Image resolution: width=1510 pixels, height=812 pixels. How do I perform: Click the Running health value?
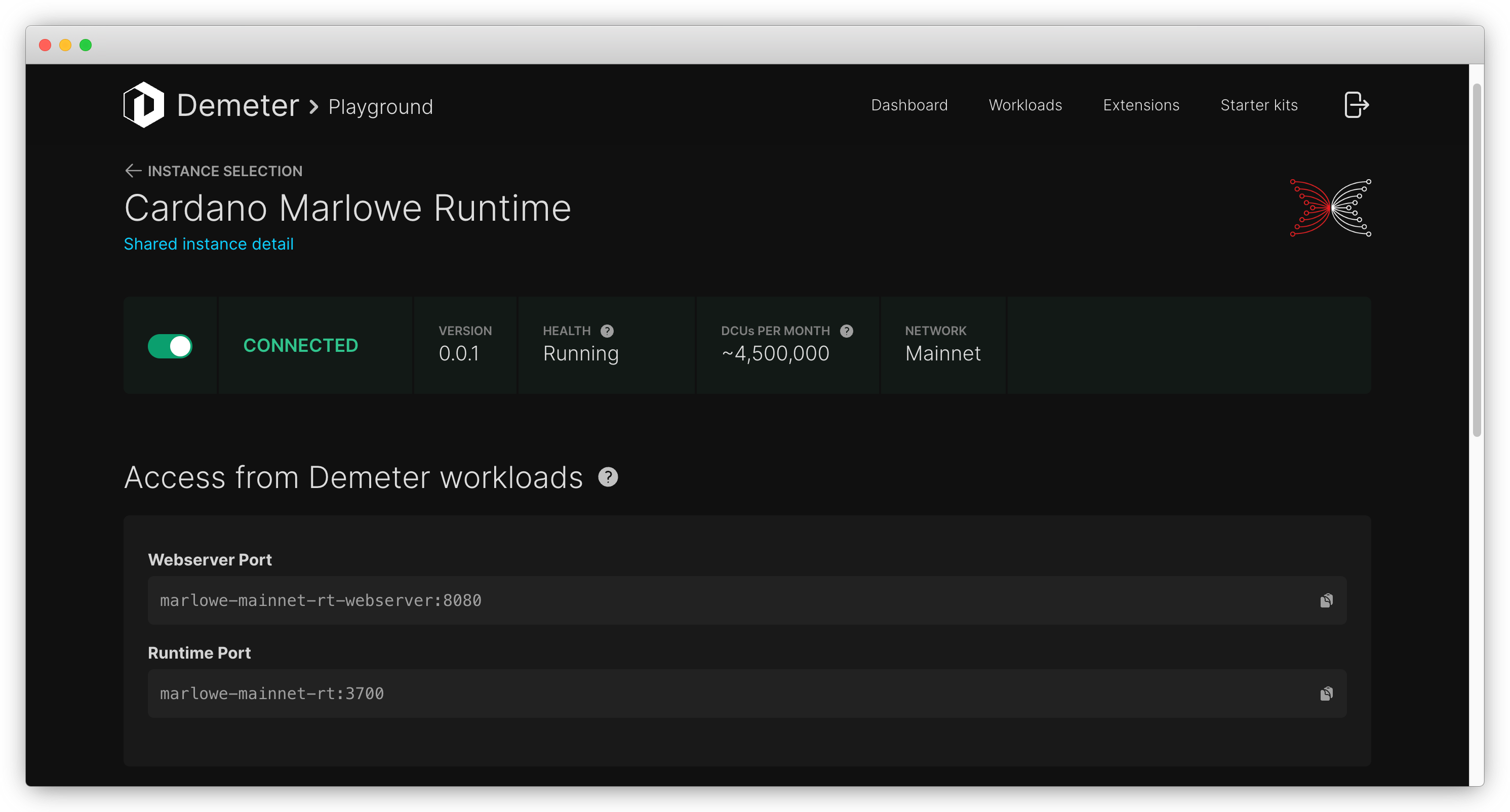580,354
